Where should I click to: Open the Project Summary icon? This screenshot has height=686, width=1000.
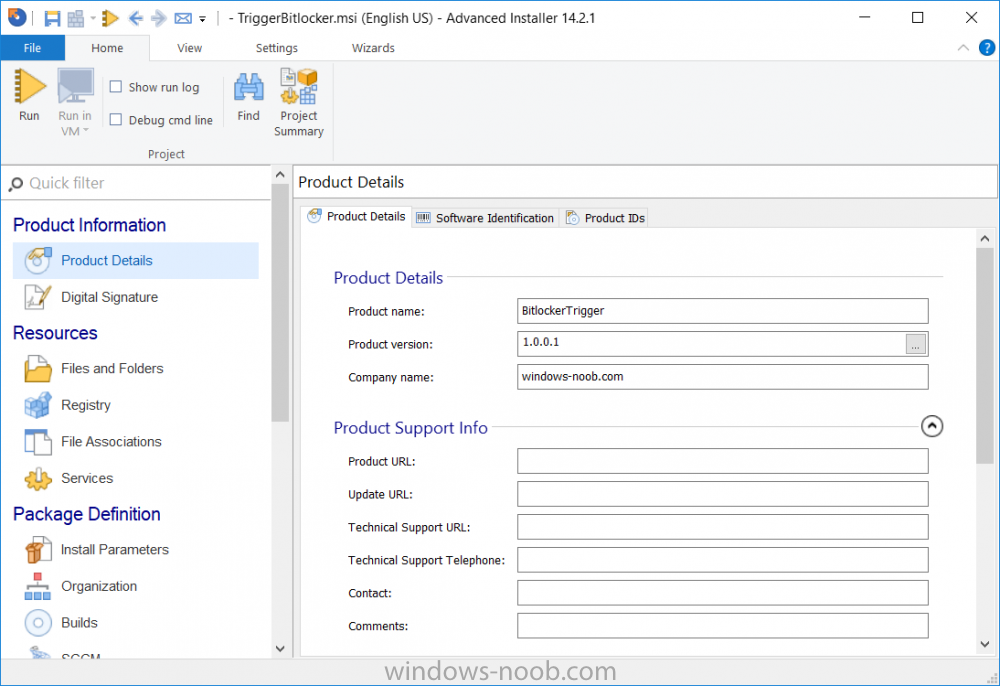click(x=298, y=100)
